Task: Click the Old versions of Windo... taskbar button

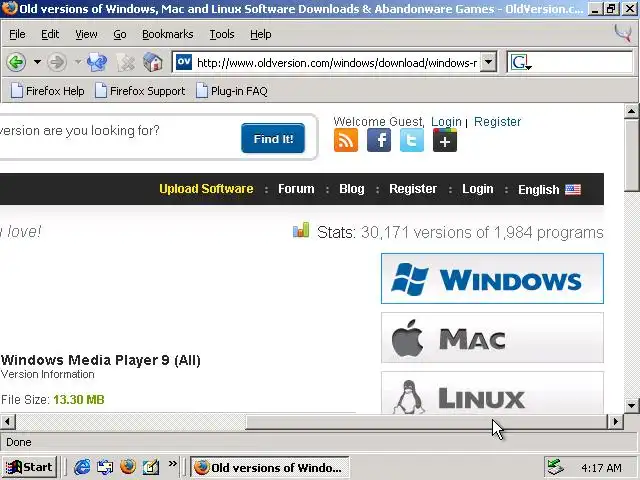Action: tap(270, 467)
